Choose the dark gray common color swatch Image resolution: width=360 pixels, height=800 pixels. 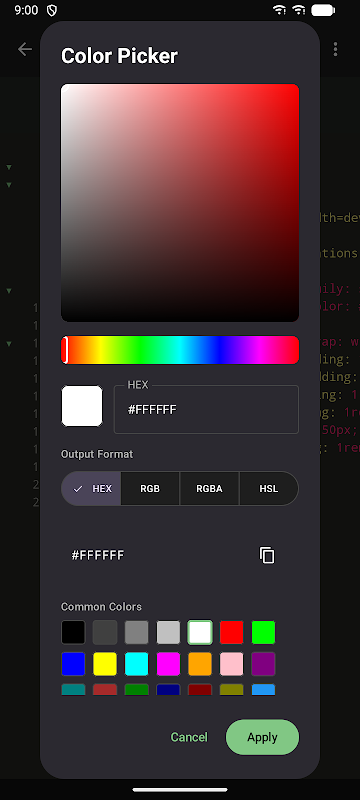(x=105, y=632)
